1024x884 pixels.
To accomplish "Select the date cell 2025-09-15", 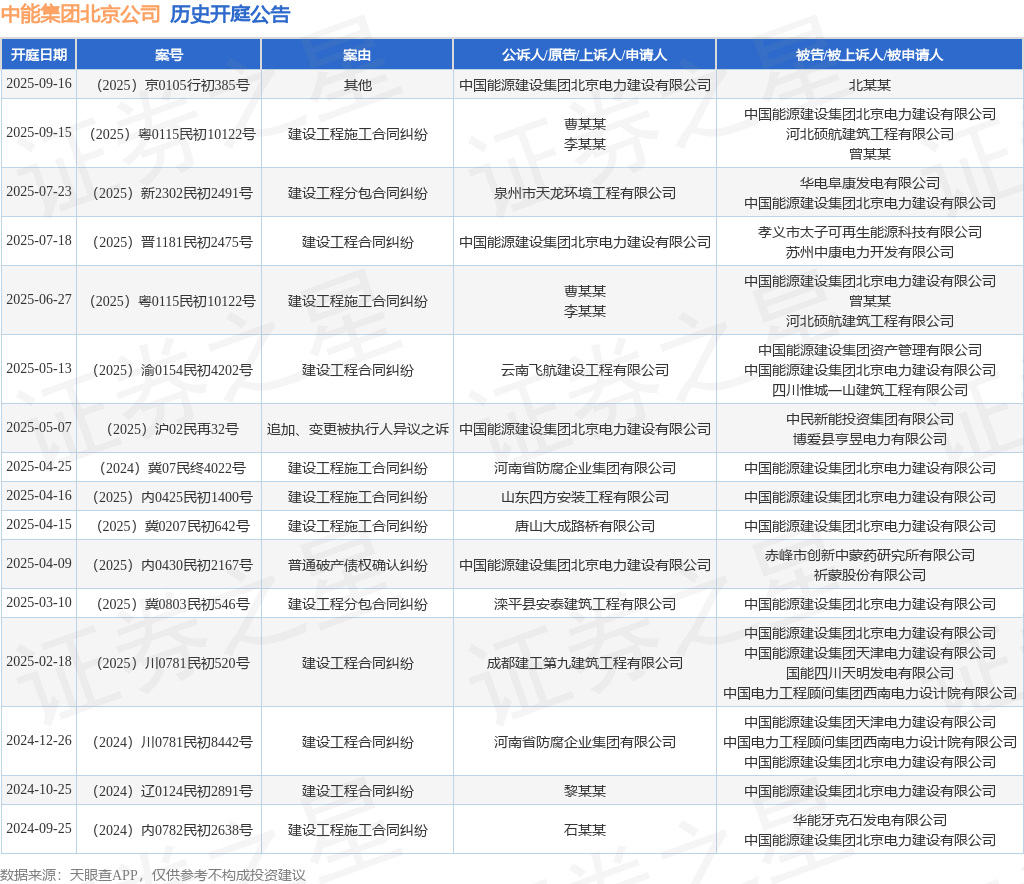I will [x=39, y=133].
